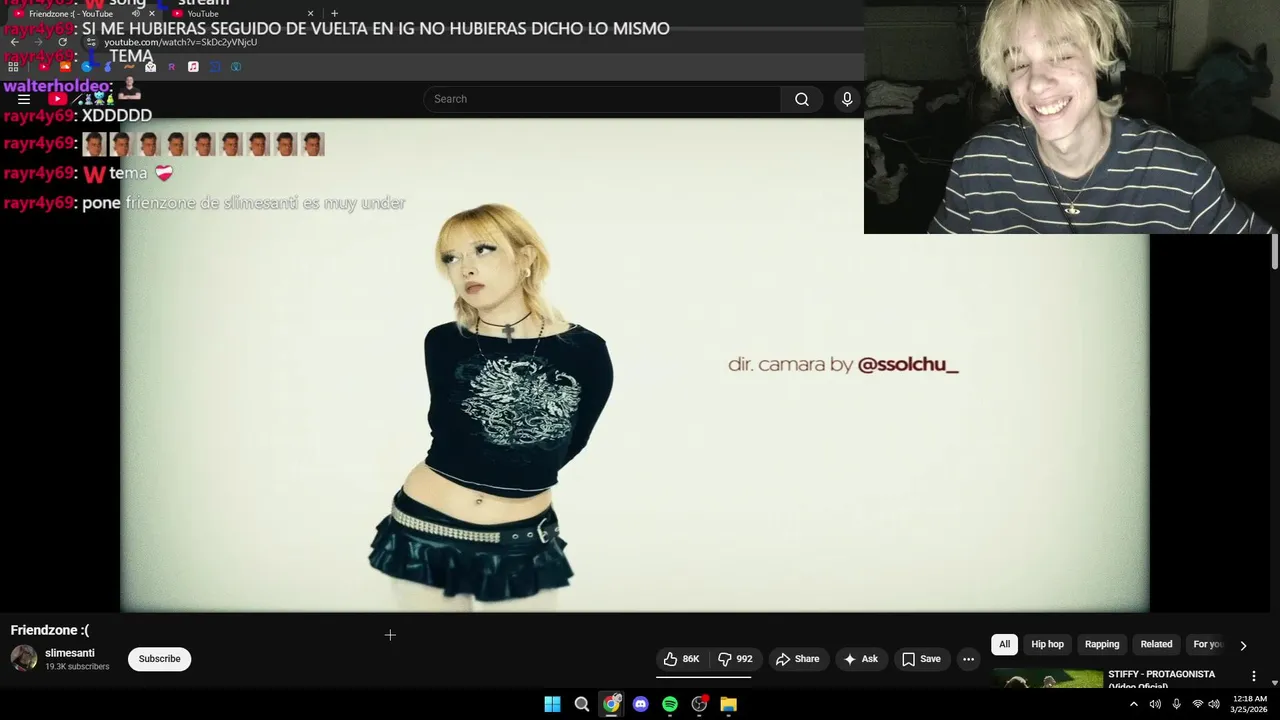Image resolution: width=1280 pixels, height=720 pixels.
Task: Open Apple Music bookmark icon
Action: pos(193,67)
